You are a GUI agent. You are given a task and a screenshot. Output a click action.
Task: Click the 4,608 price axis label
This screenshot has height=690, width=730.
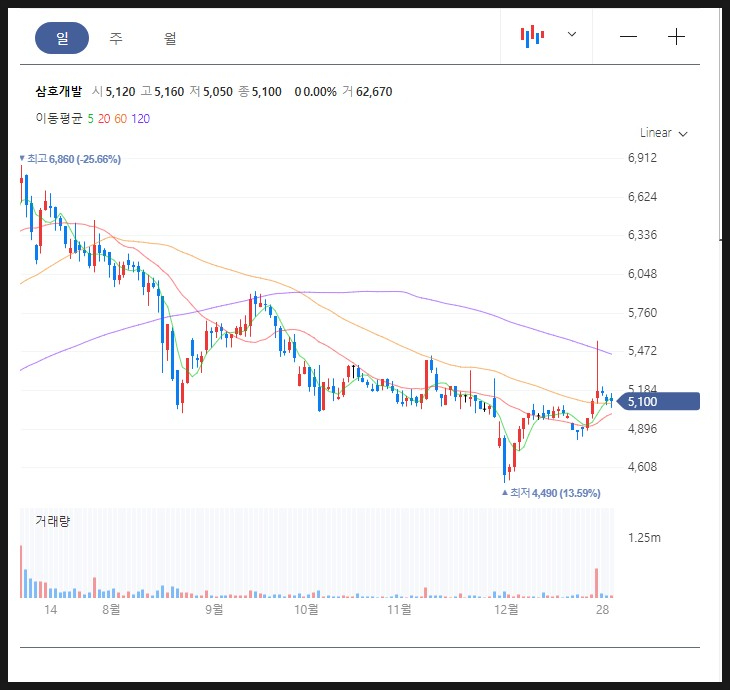[x=642, y=467]
